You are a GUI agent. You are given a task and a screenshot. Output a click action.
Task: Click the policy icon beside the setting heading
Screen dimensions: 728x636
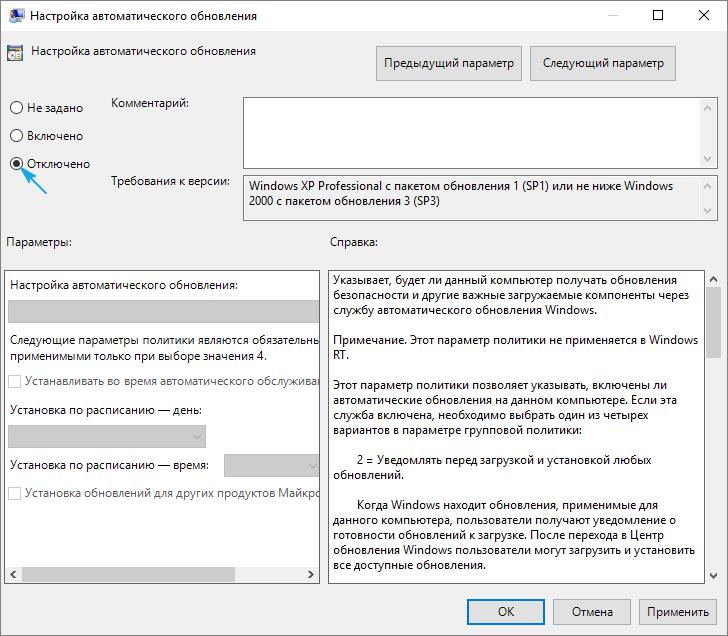[x=16, y=53]
